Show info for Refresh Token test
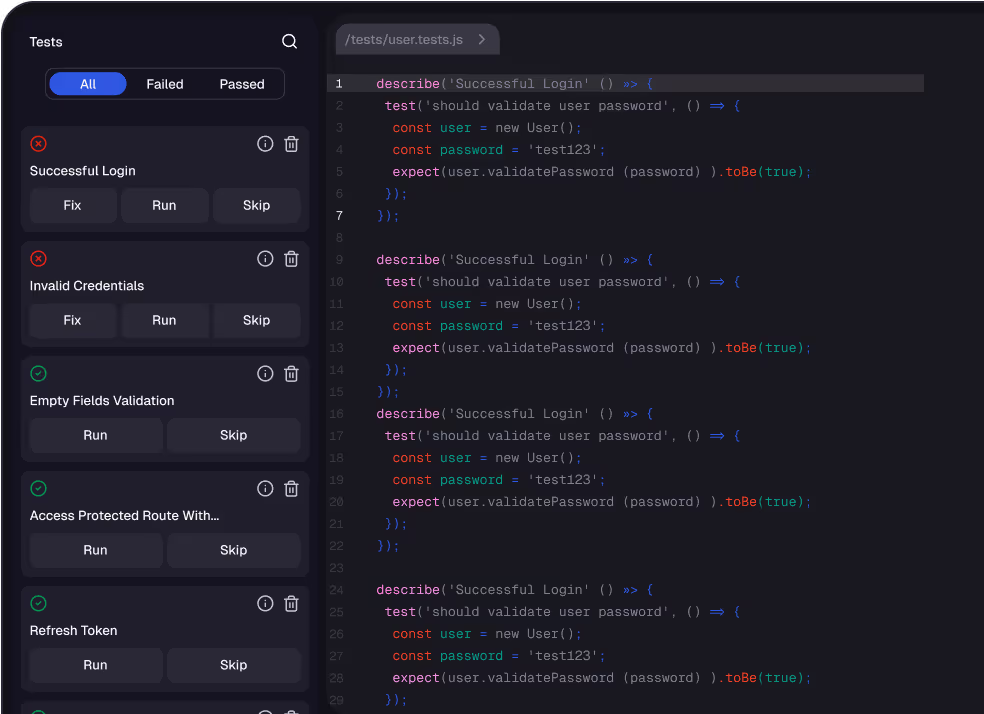 coord(265,603)
